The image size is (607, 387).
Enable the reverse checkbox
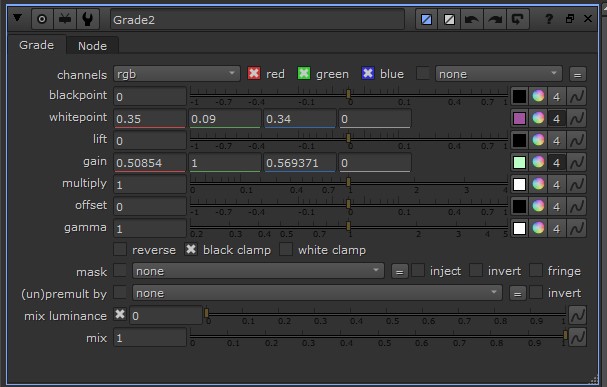[120, 249]
